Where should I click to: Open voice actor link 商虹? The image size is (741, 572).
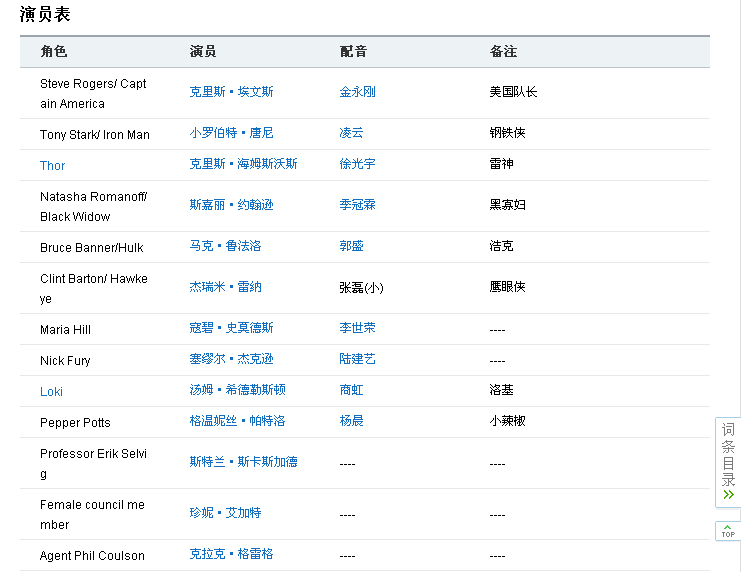point(351,390)
